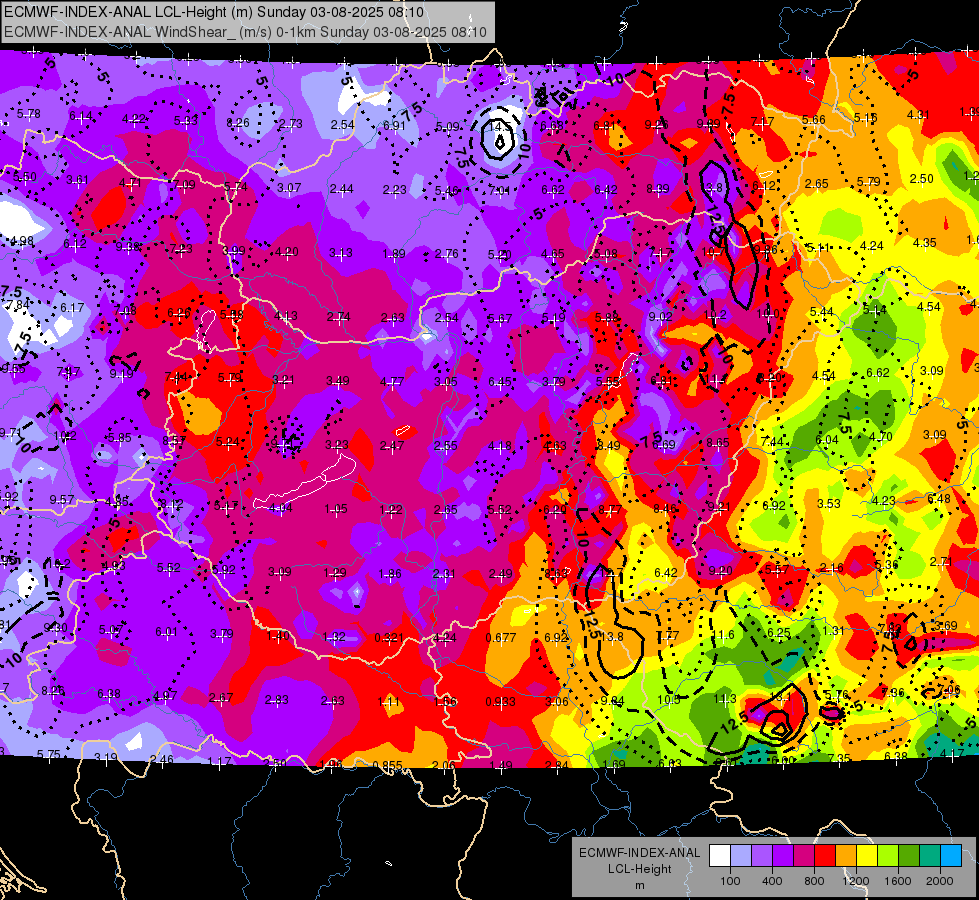Click the grid value 1.32
979x900 pixels.
tap(334, 637)
